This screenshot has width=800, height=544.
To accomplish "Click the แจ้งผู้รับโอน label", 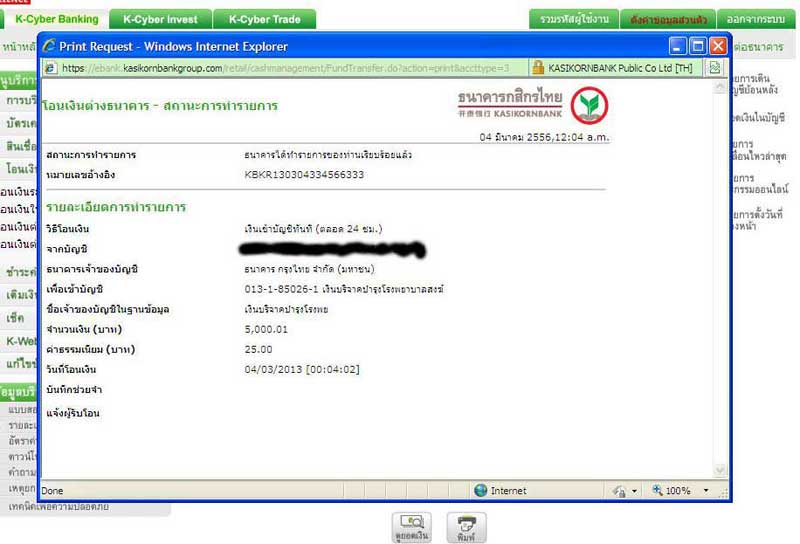I will point(72,413).
